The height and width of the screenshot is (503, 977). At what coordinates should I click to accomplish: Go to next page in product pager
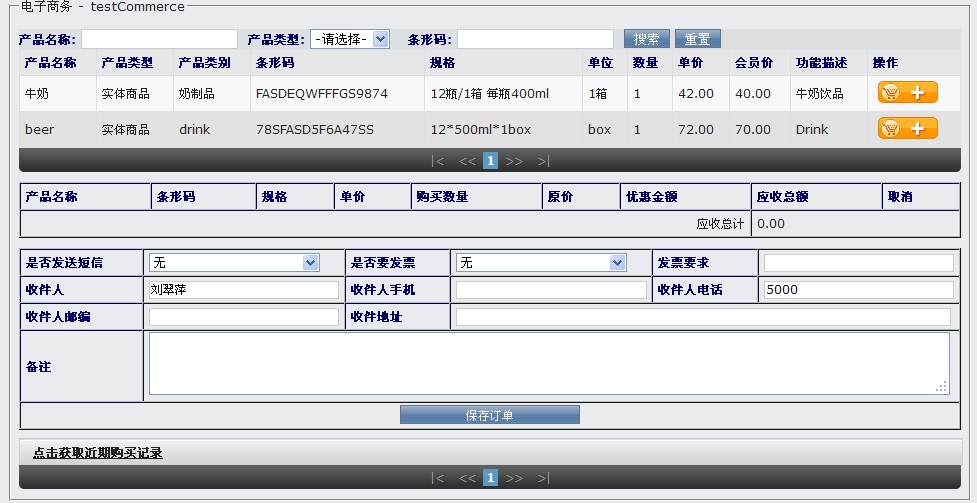[x=514, y=161]
